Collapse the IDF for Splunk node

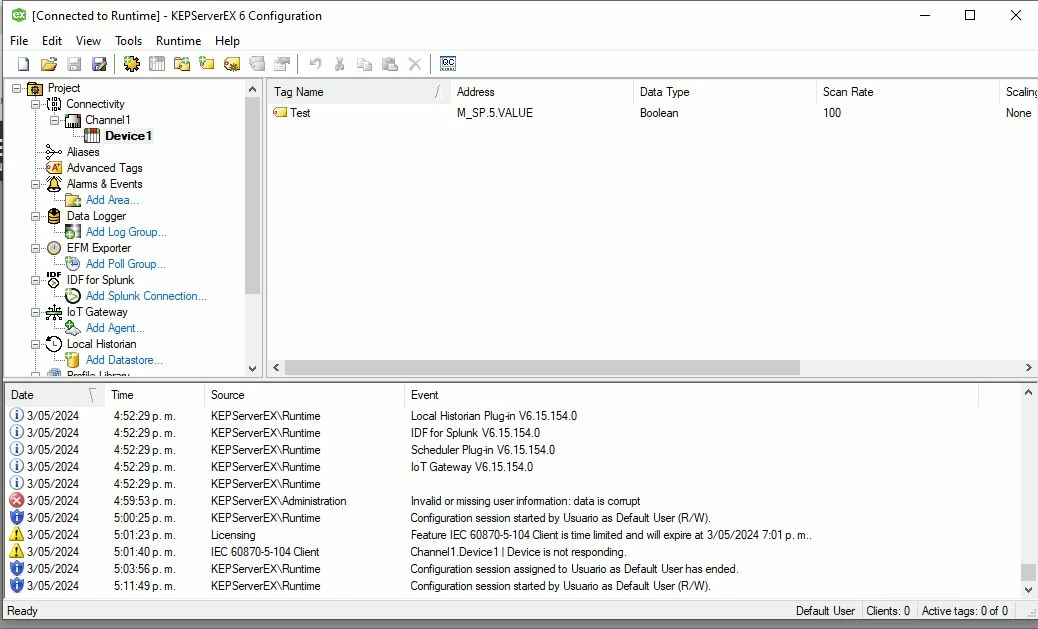[x=36, y=280]
